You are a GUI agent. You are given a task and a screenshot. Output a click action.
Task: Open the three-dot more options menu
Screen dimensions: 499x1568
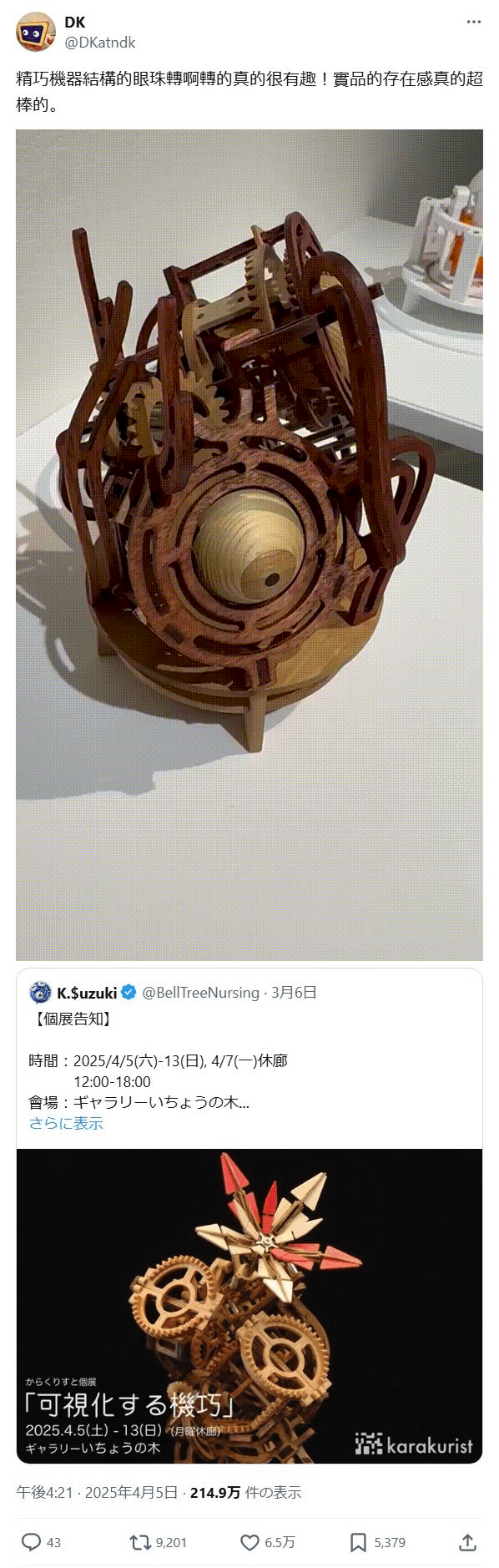(474, 23)
